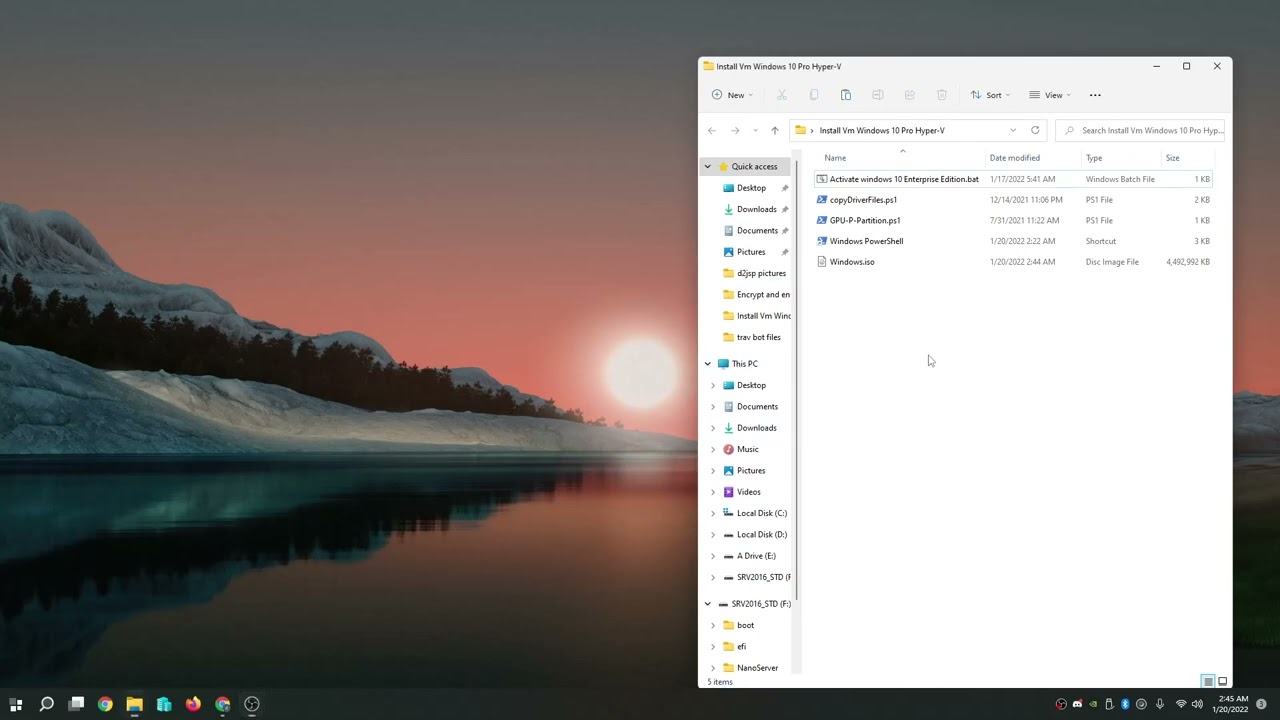Screen dimensions: 1280x720
Task: Open the New item dropdown
Action: pos(732,95)
